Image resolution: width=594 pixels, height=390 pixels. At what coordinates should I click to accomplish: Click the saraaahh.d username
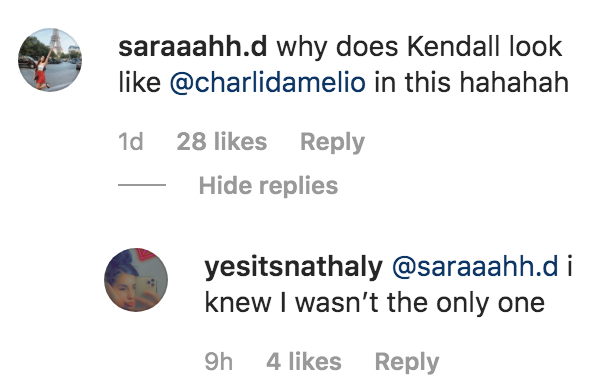pos(193,47)
